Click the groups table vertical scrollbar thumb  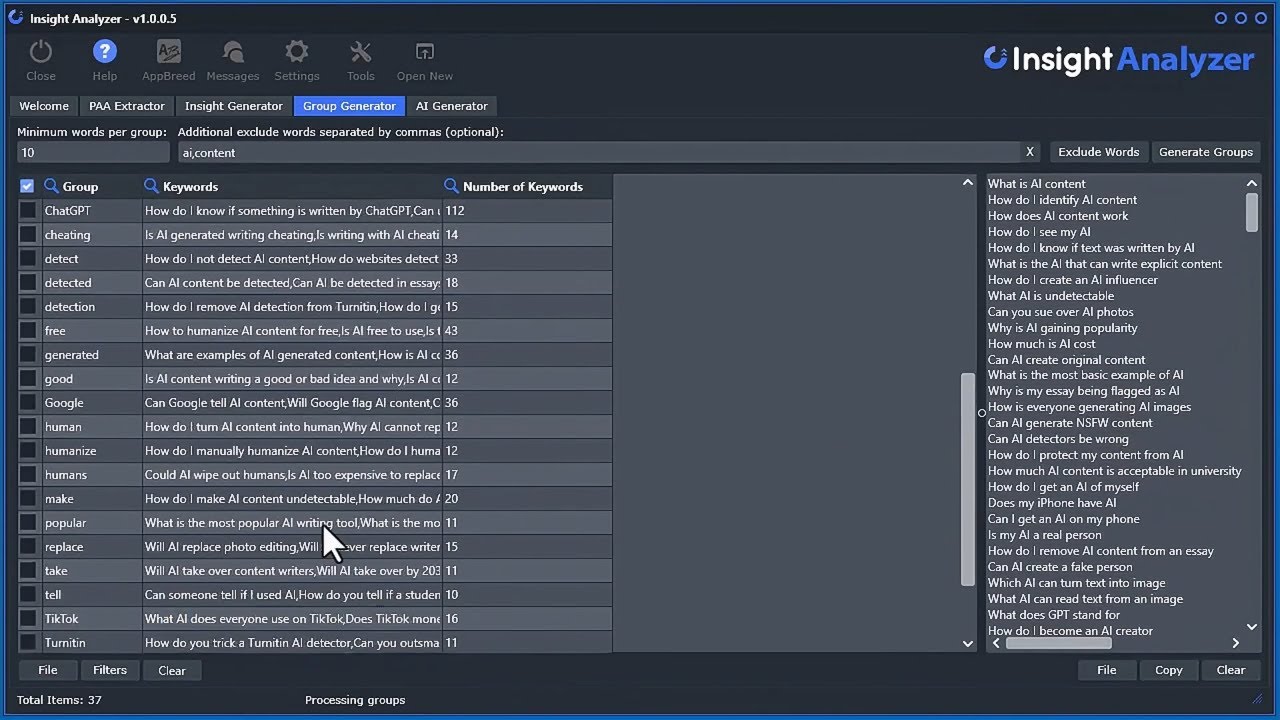click(x=967, y=480)
